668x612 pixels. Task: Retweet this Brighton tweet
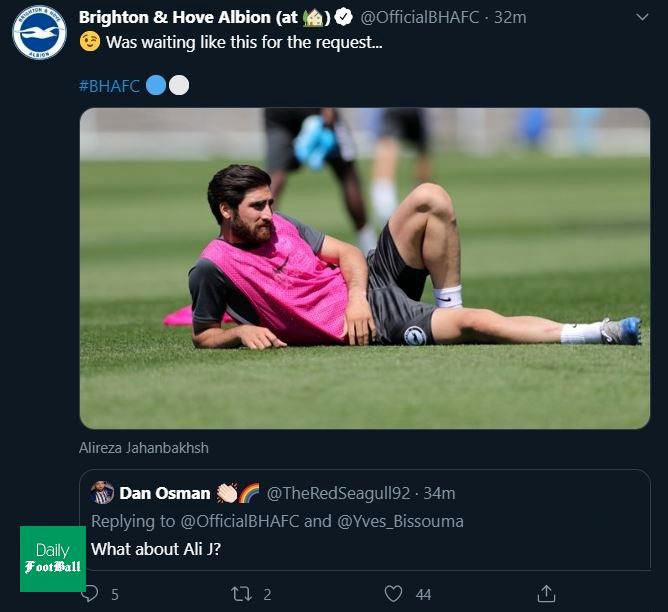241,594
